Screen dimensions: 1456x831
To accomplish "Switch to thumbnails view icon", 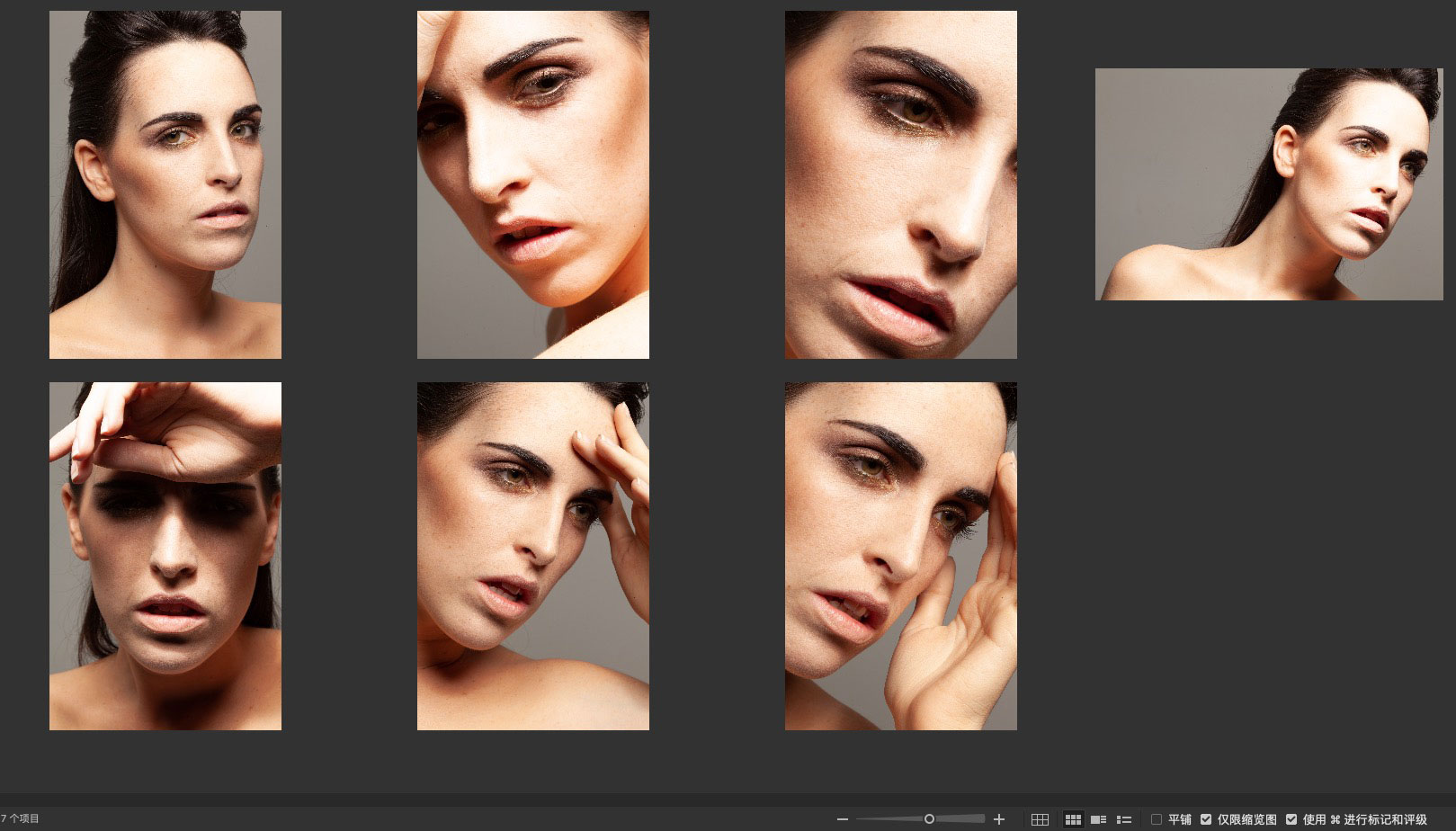I will pos(1073,819).
